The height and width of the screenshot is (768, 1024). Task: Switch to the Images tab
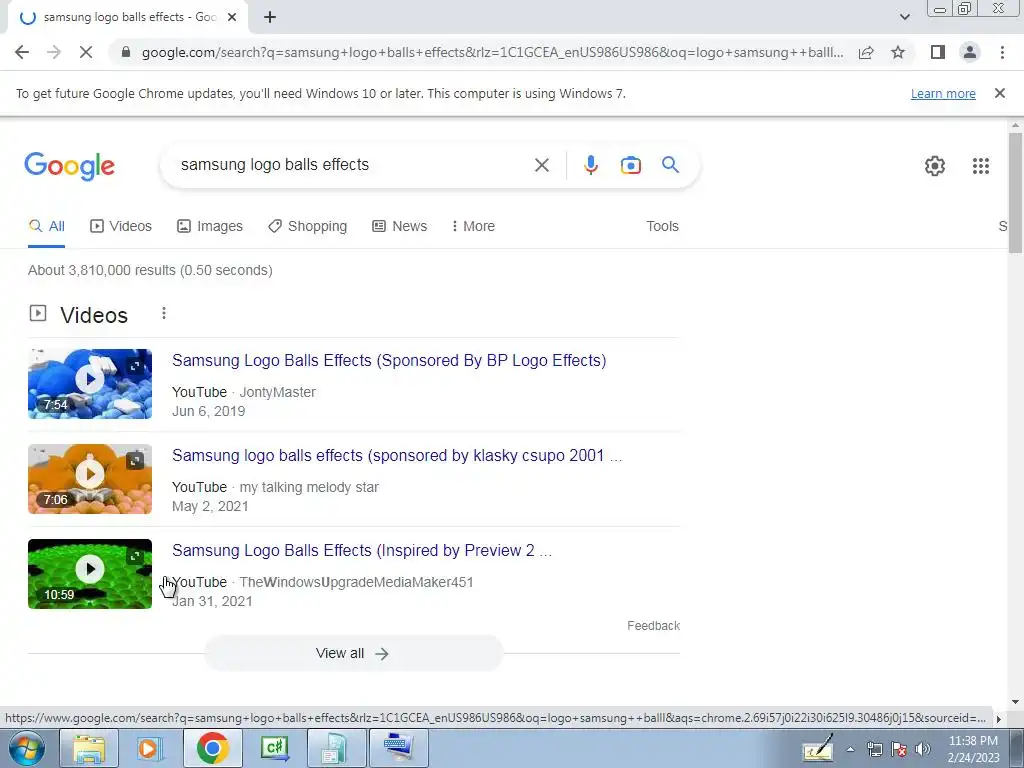[x=210, y=226]
